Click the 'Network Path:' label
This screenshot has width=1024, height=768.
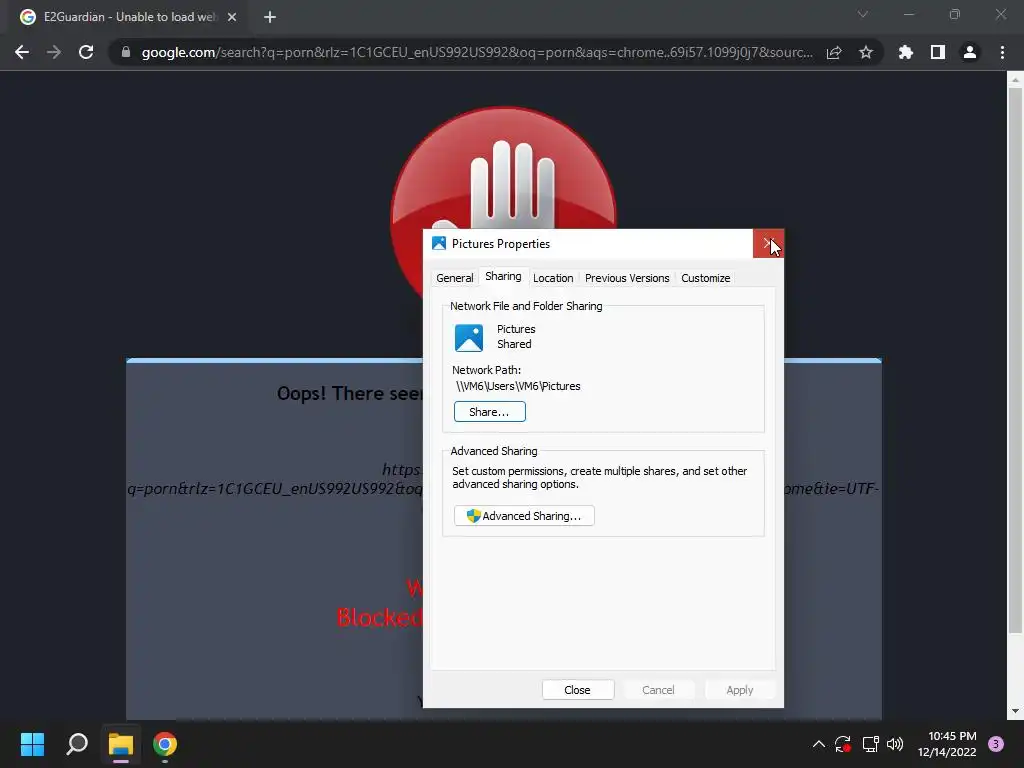pos(487,370)
